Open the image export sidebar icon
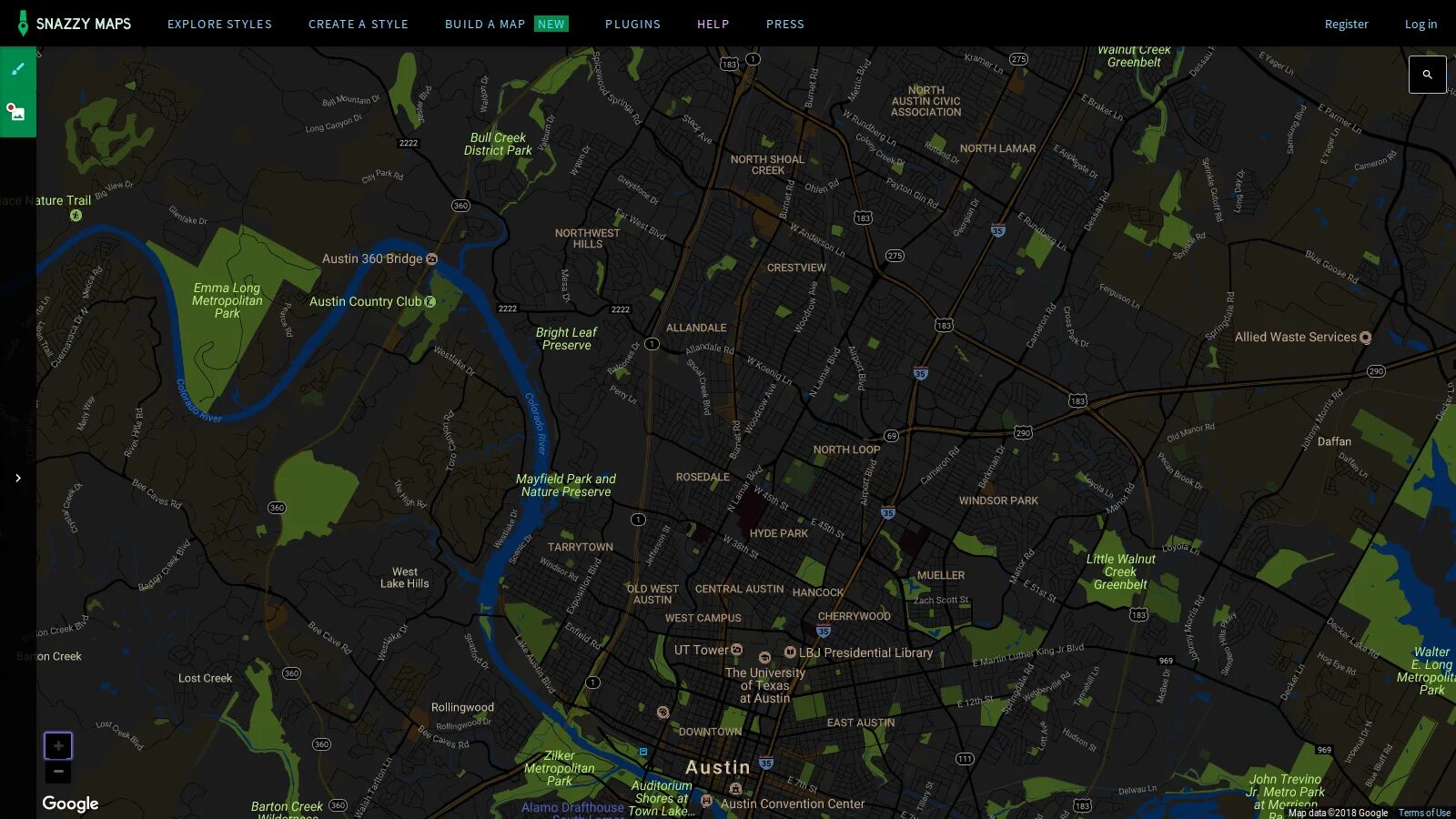This screenshot has height=819, width=1456. tap(18, 114)
